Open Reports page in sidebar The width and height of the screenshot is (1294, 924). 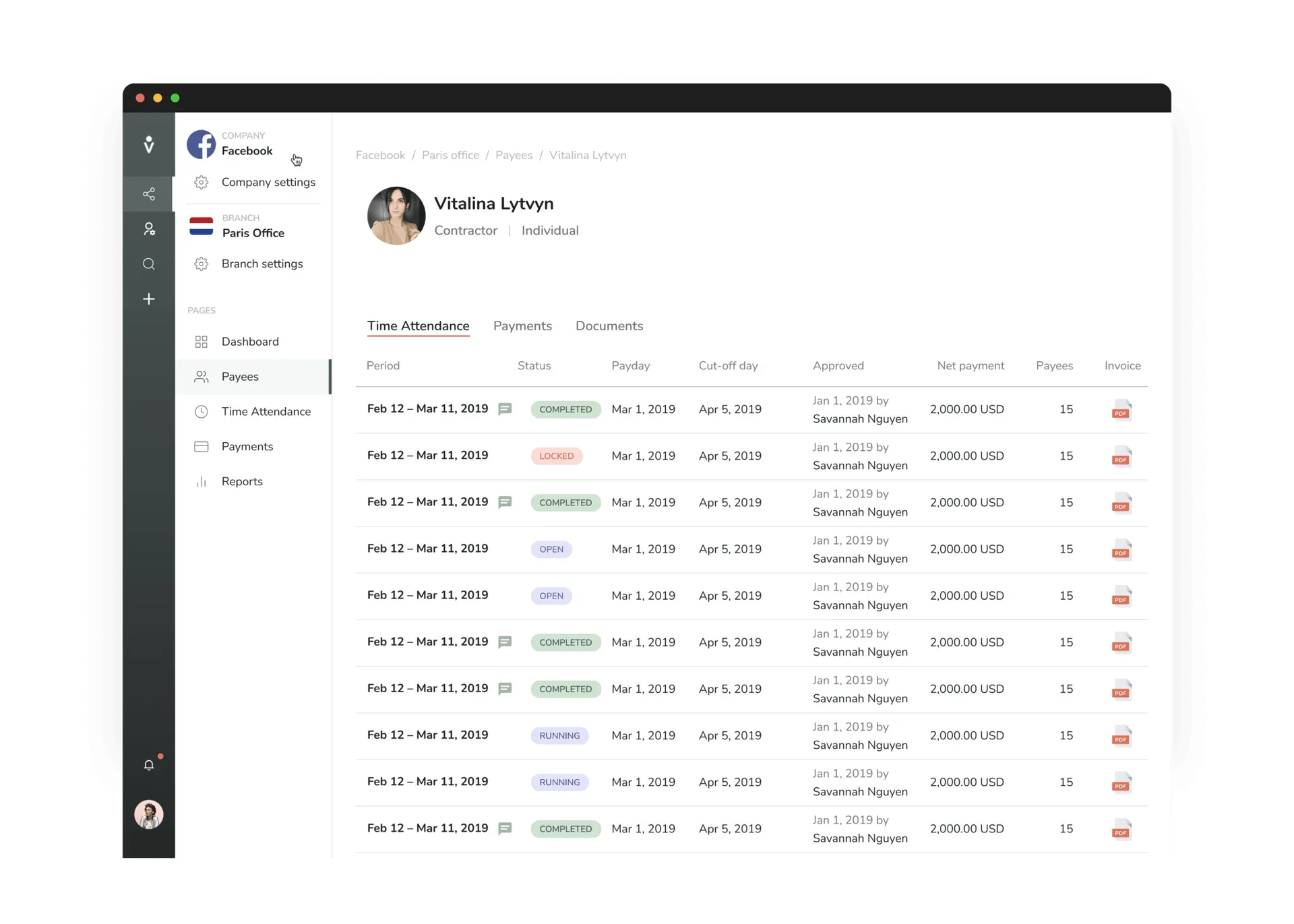point(242,482)
